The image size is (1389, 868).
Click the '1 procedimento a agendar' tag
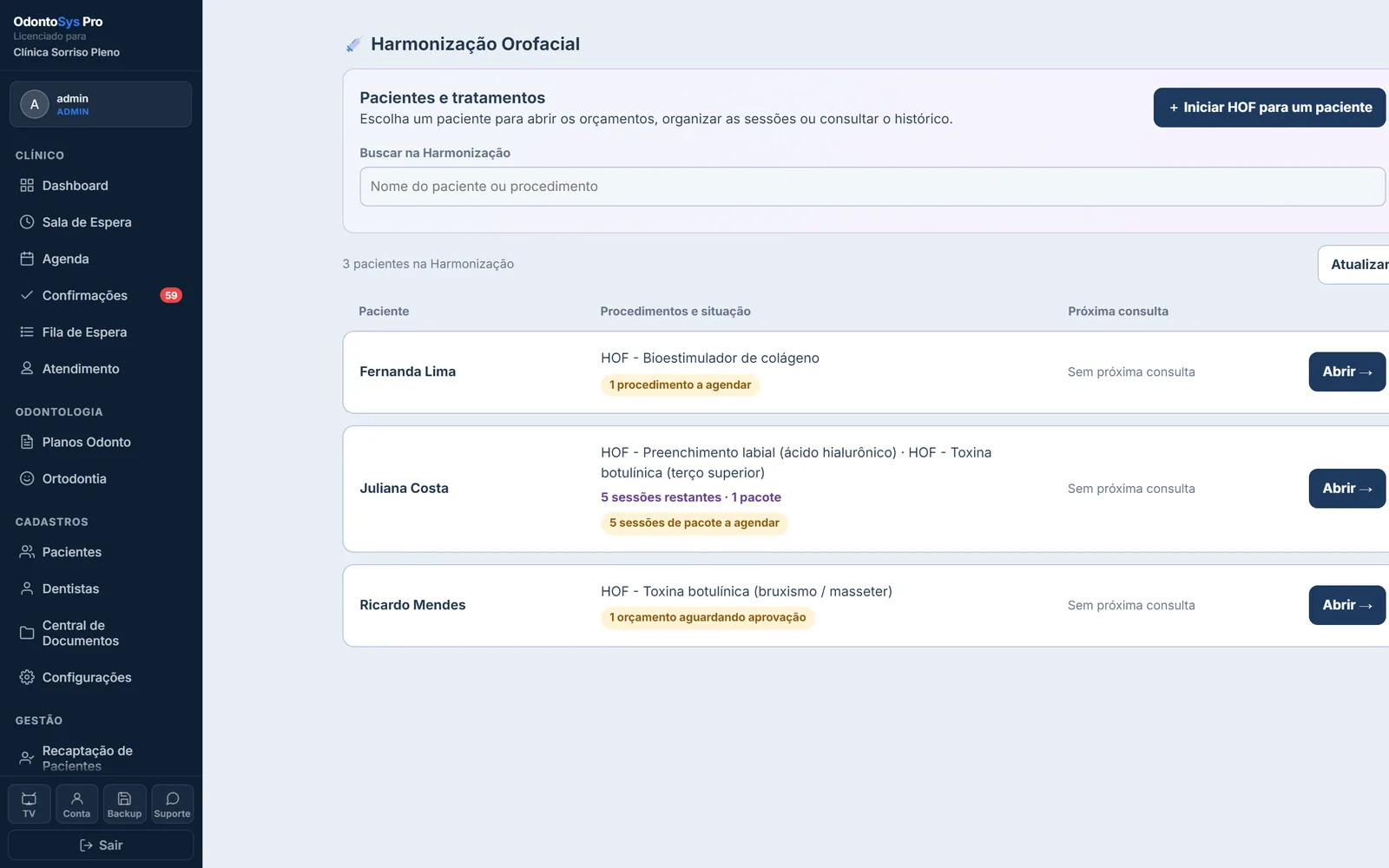coord(681,385)
